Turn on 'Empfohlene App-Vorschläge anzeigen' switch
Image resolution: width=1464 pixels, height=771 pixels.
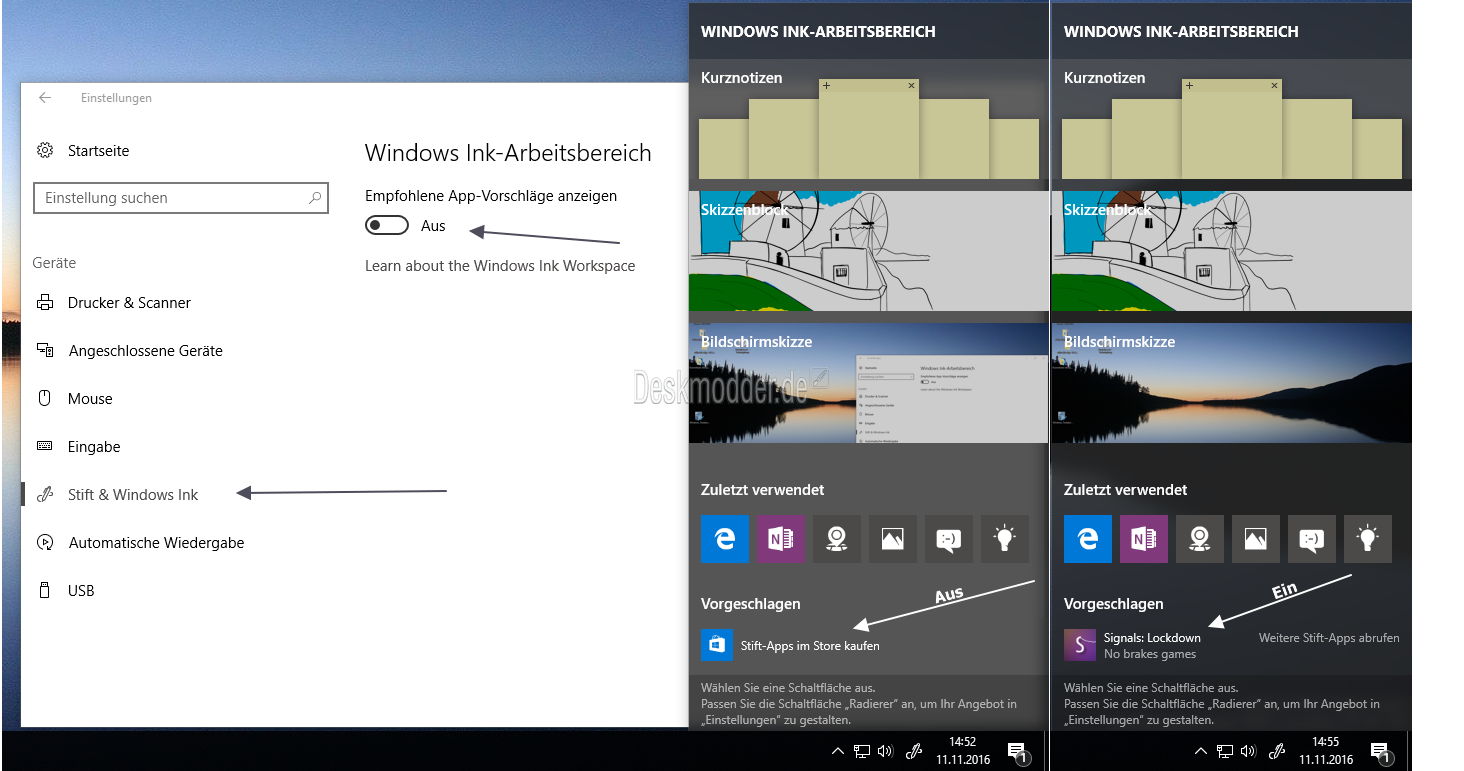pos(387,226)
